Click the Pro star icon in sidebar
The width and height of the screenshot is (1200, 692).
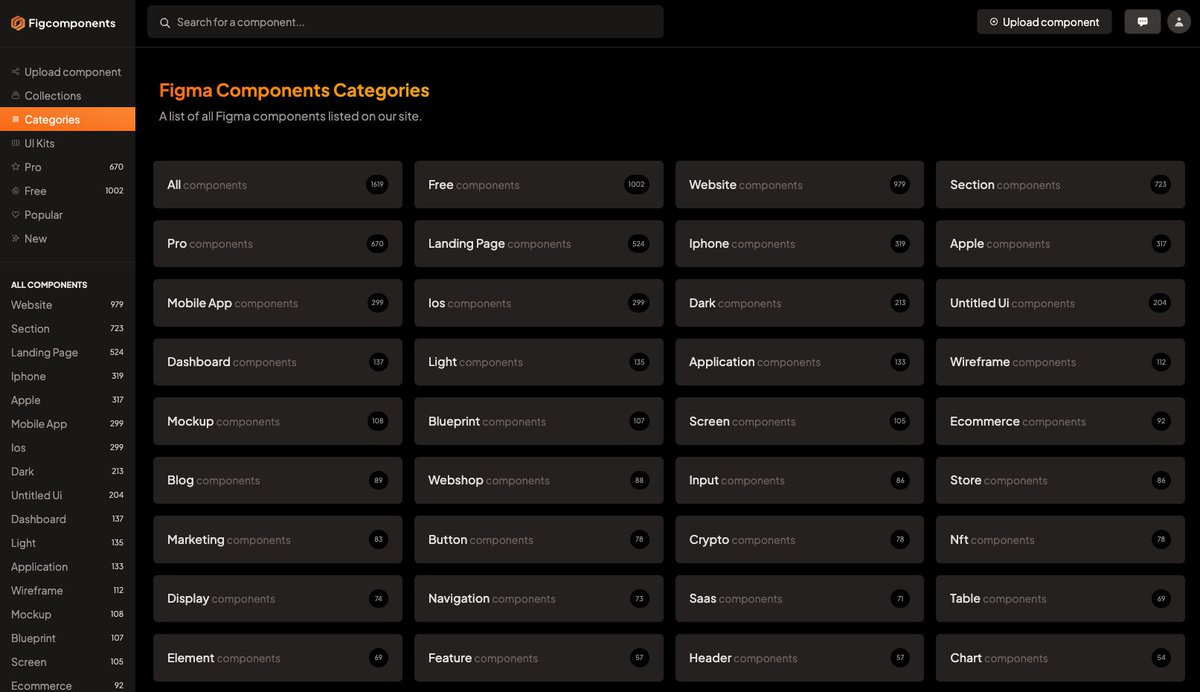click(15, 167)
